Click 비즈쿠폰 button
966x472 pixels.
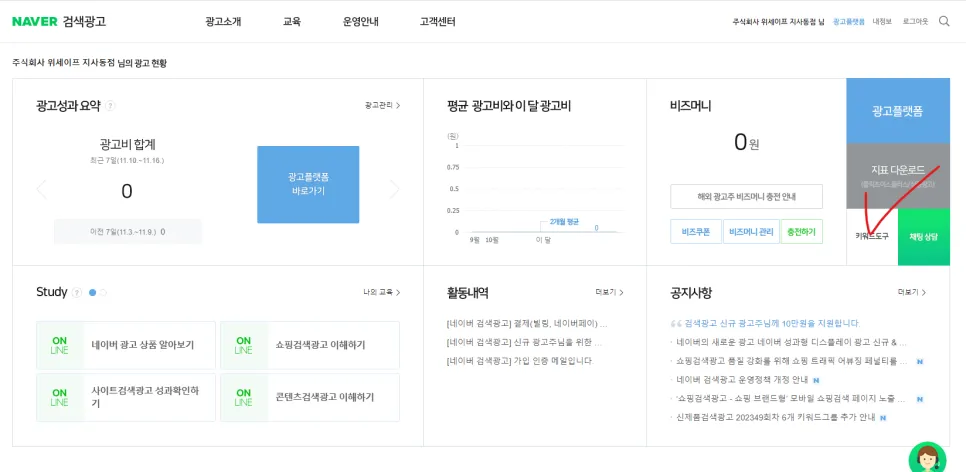(696, 232)
